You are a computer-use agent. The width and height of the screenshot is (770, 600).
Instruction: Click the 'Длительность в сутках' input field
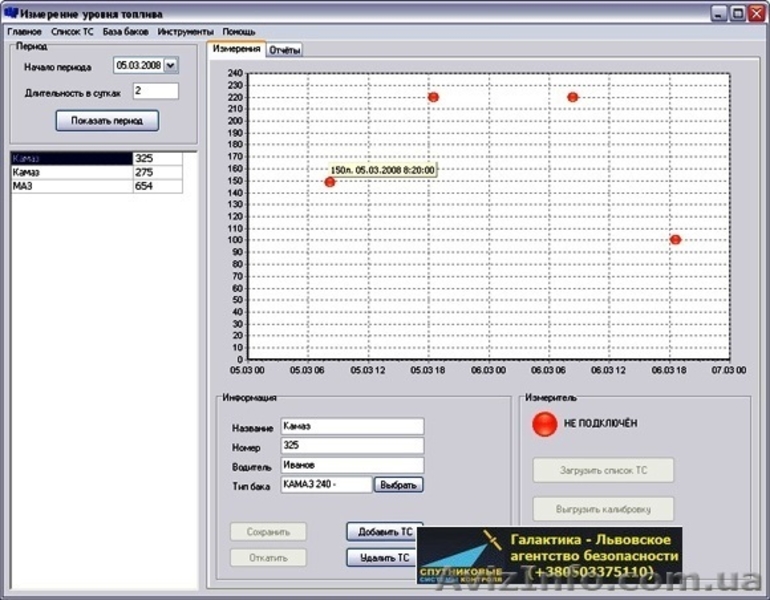[x=155, y=91]
